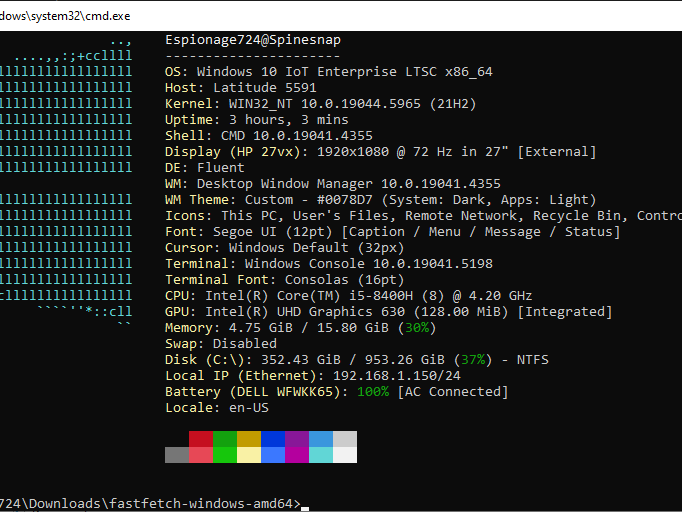Click the cmd.exe window title text

(x=65, y=16)
